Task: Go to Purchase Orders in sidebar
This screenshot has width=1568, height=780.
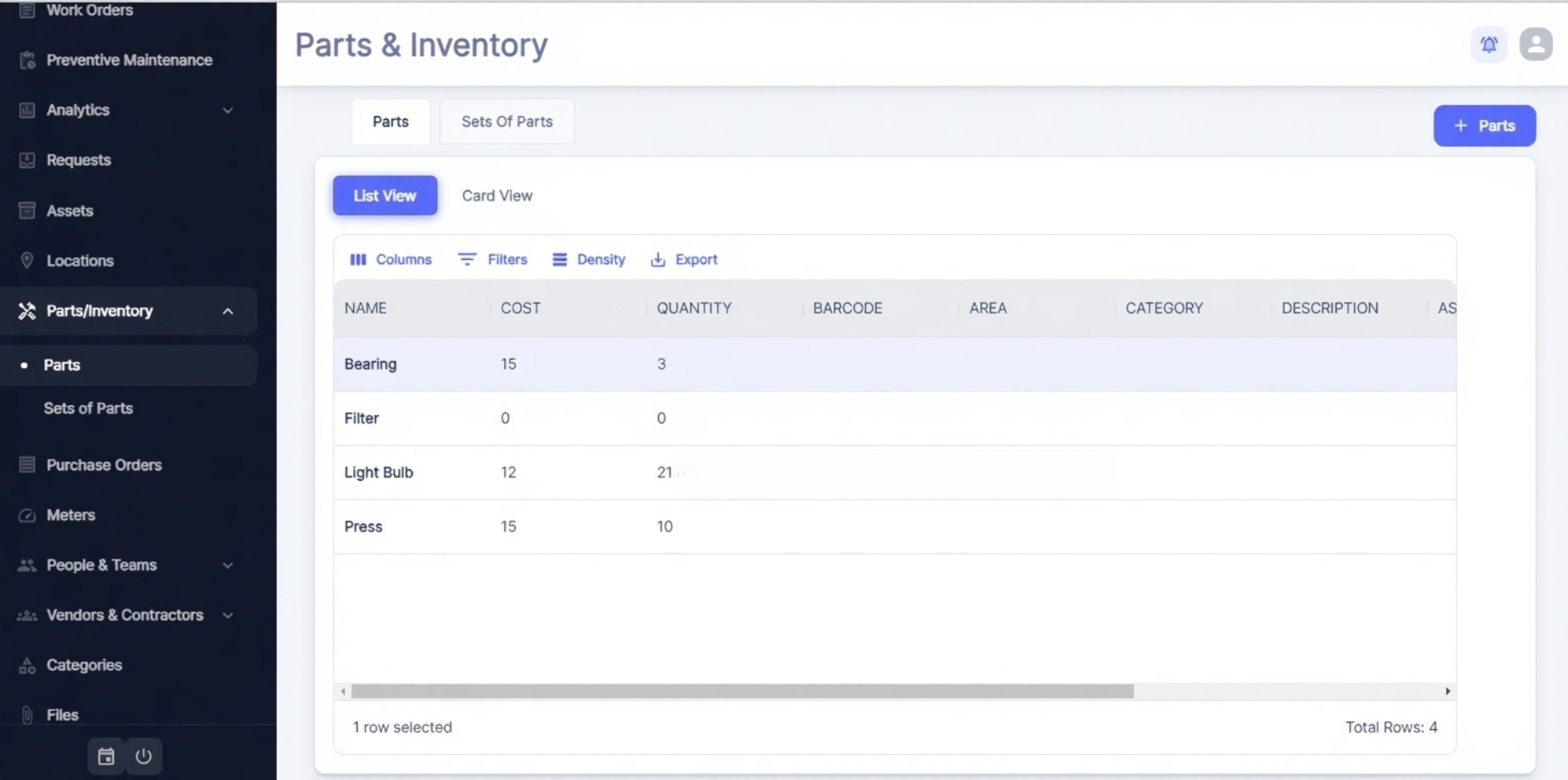Action: click(x=103, y=465)
